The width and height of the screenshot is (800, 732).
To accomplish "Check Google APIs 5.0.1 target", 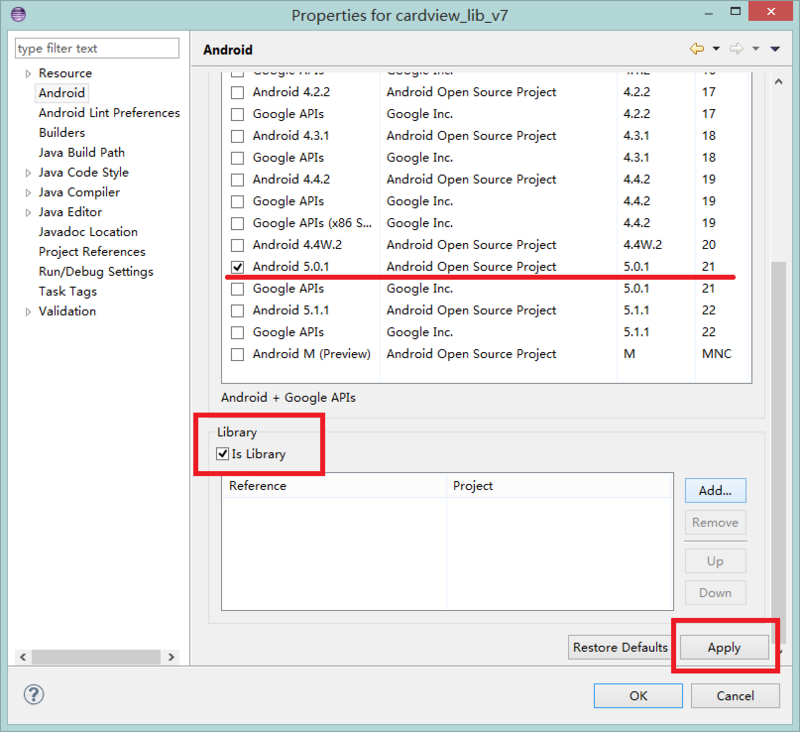I will [237, 289].
